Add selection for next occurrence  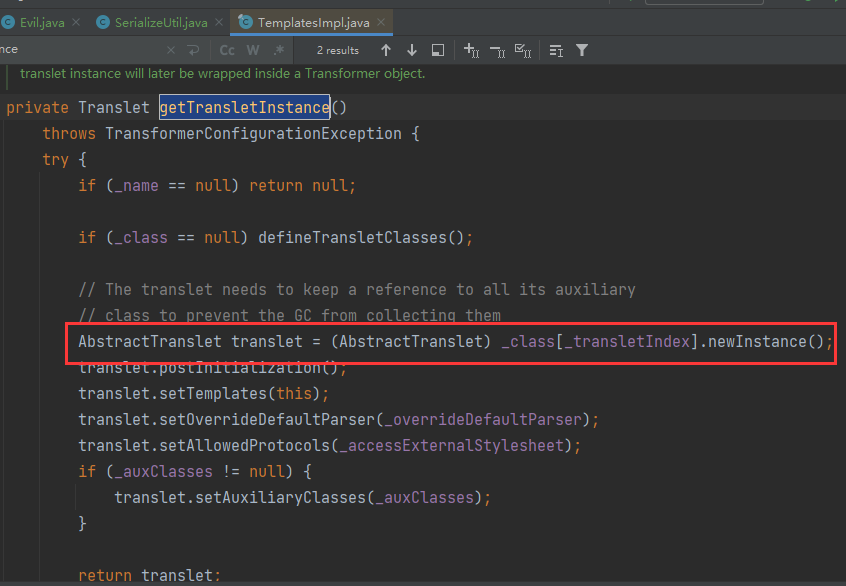coord(471,50)
